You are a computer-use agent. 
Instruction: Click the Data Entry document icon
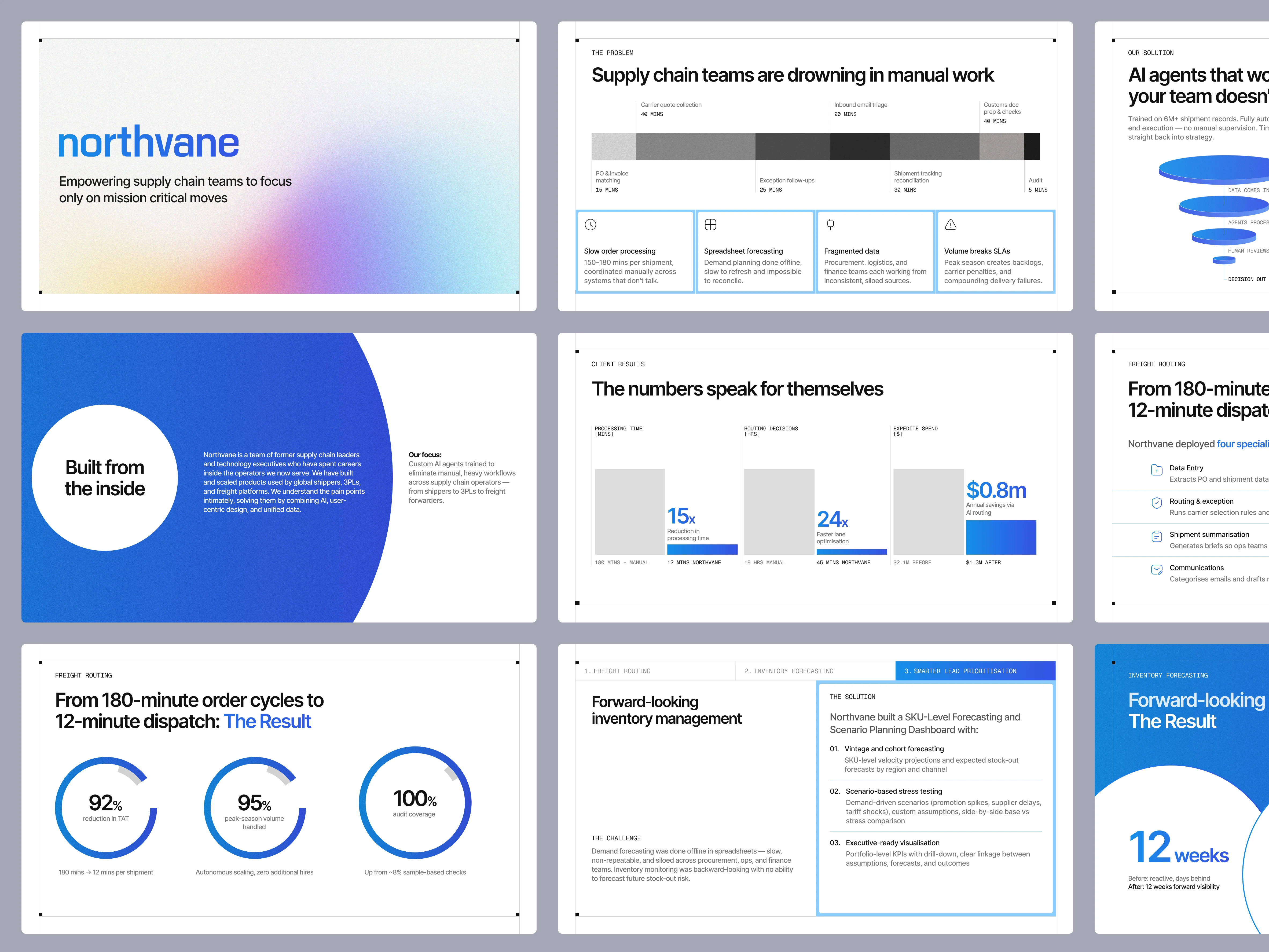1157,470
